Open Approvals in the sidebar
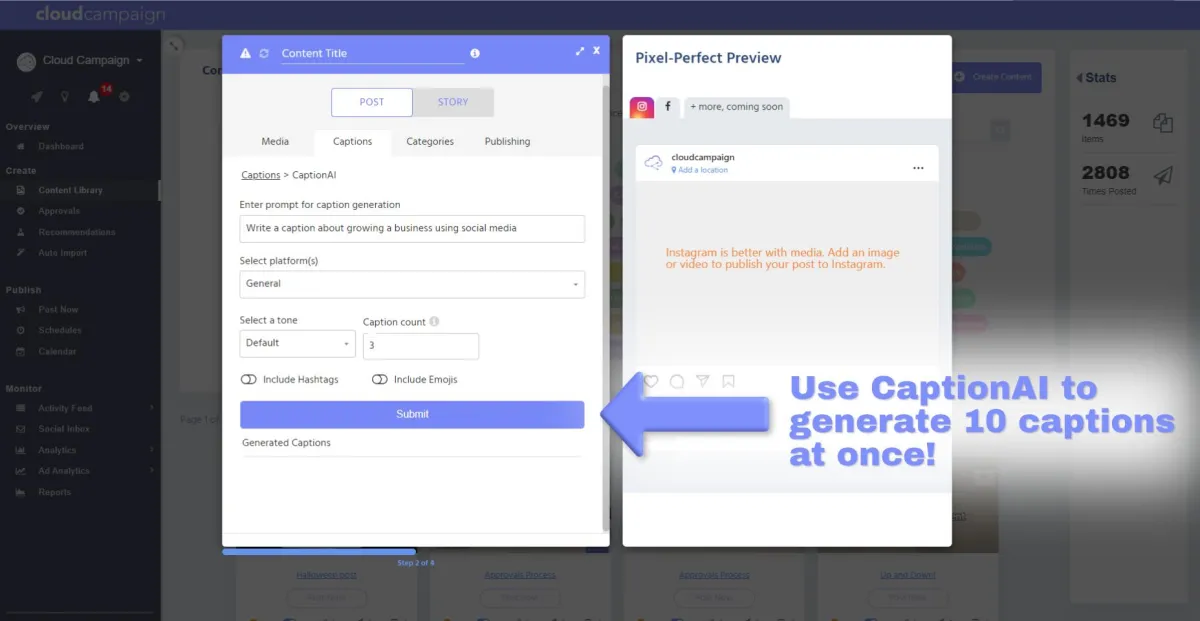The image size is (1200, 621). (x=59, y=211)
